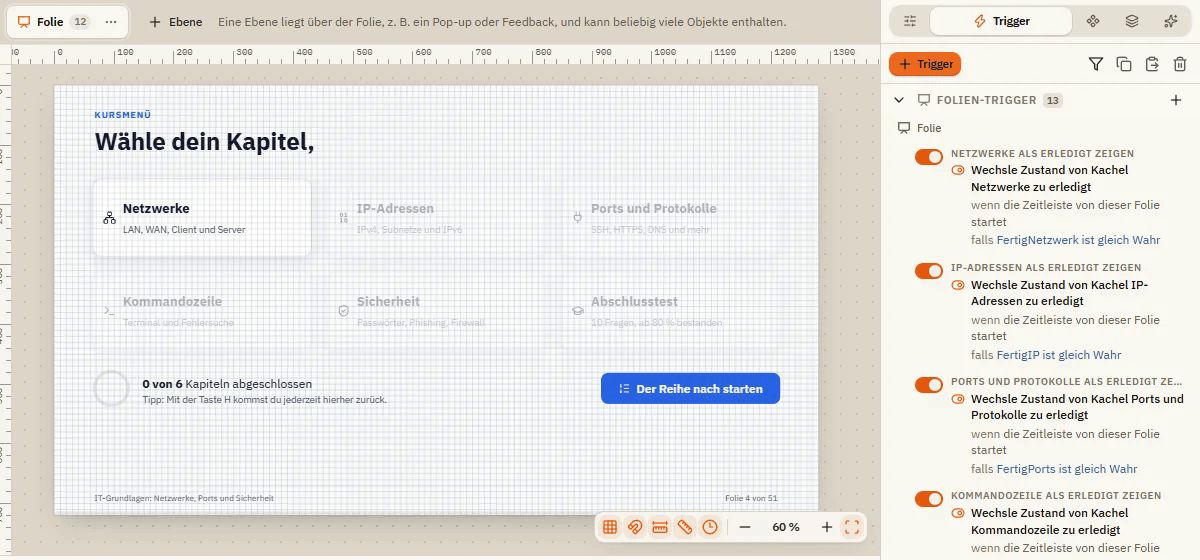Click the orange + Trigger button

(925, 64)
